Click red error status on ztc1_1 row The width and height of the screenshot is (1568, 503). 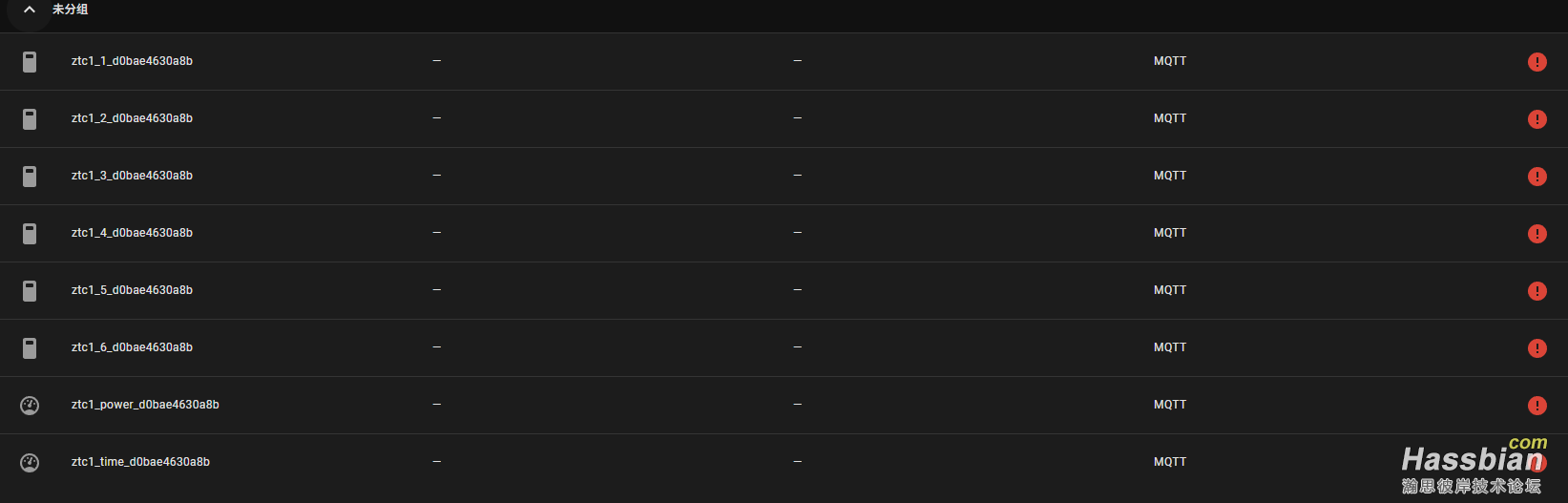[x=1537, y=62]
